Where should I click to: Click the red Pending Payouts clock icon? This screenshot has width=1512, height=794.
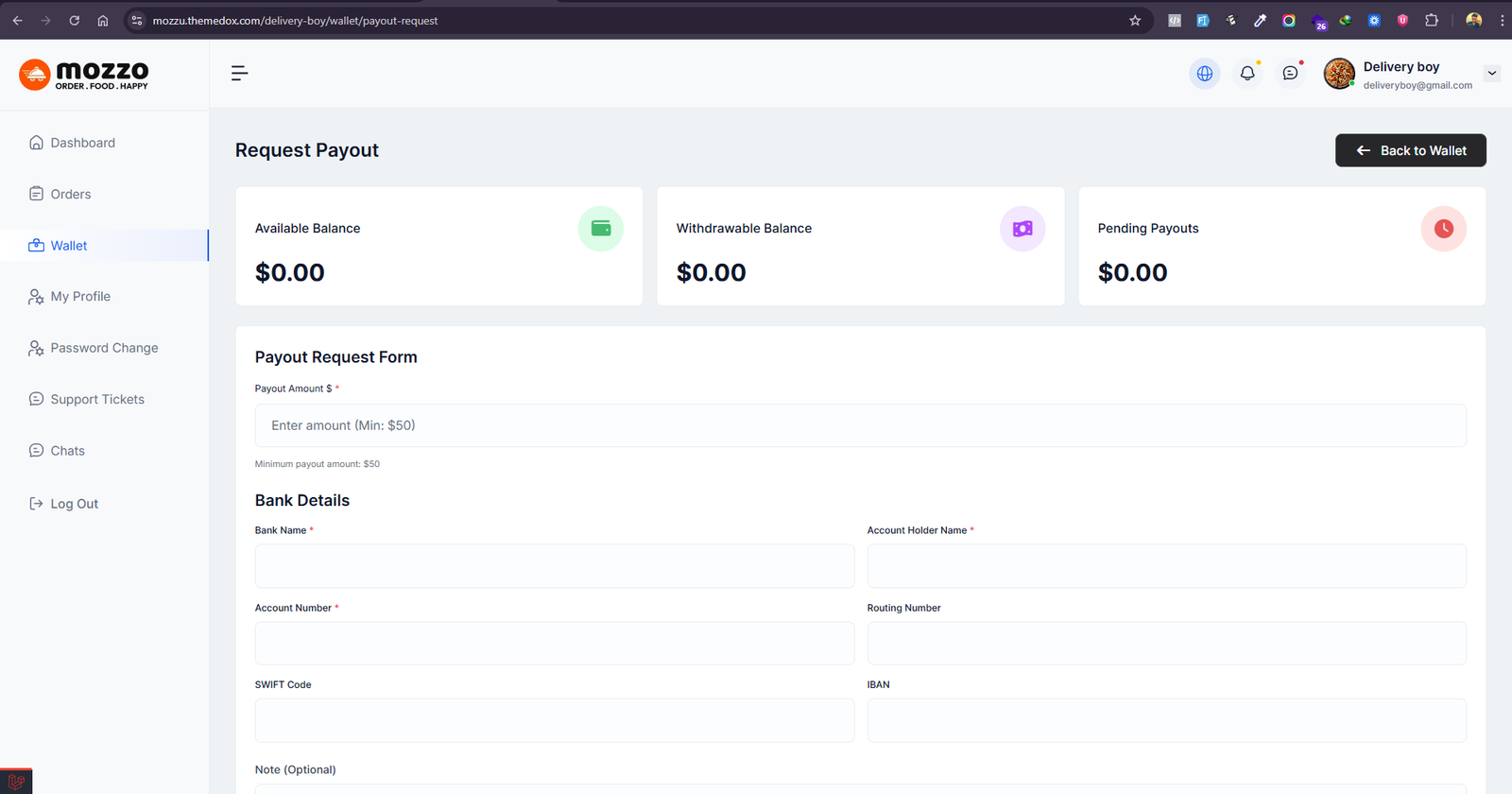1443,229
